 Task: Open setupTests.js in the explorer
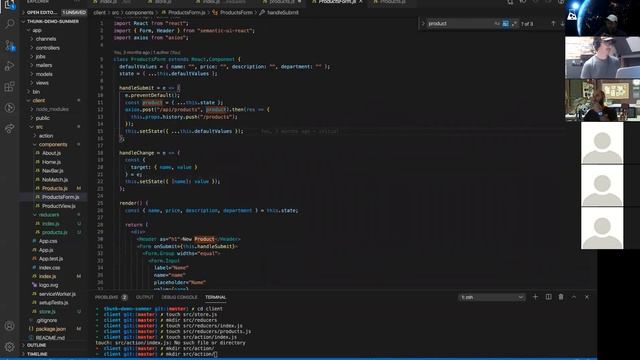pyautogui.click(x=53, y=302)
